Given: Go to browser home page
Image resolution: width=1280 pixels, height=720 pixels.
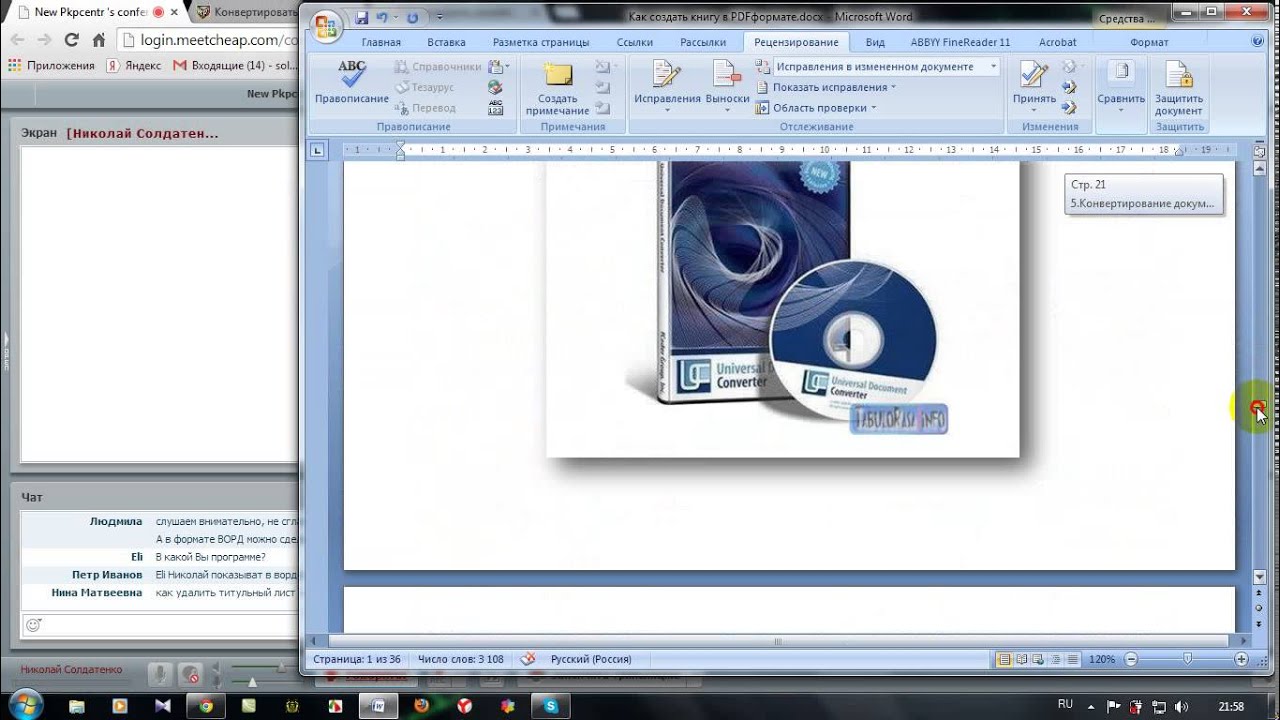Looking at the screenshot, I should [x=98, y=40].
